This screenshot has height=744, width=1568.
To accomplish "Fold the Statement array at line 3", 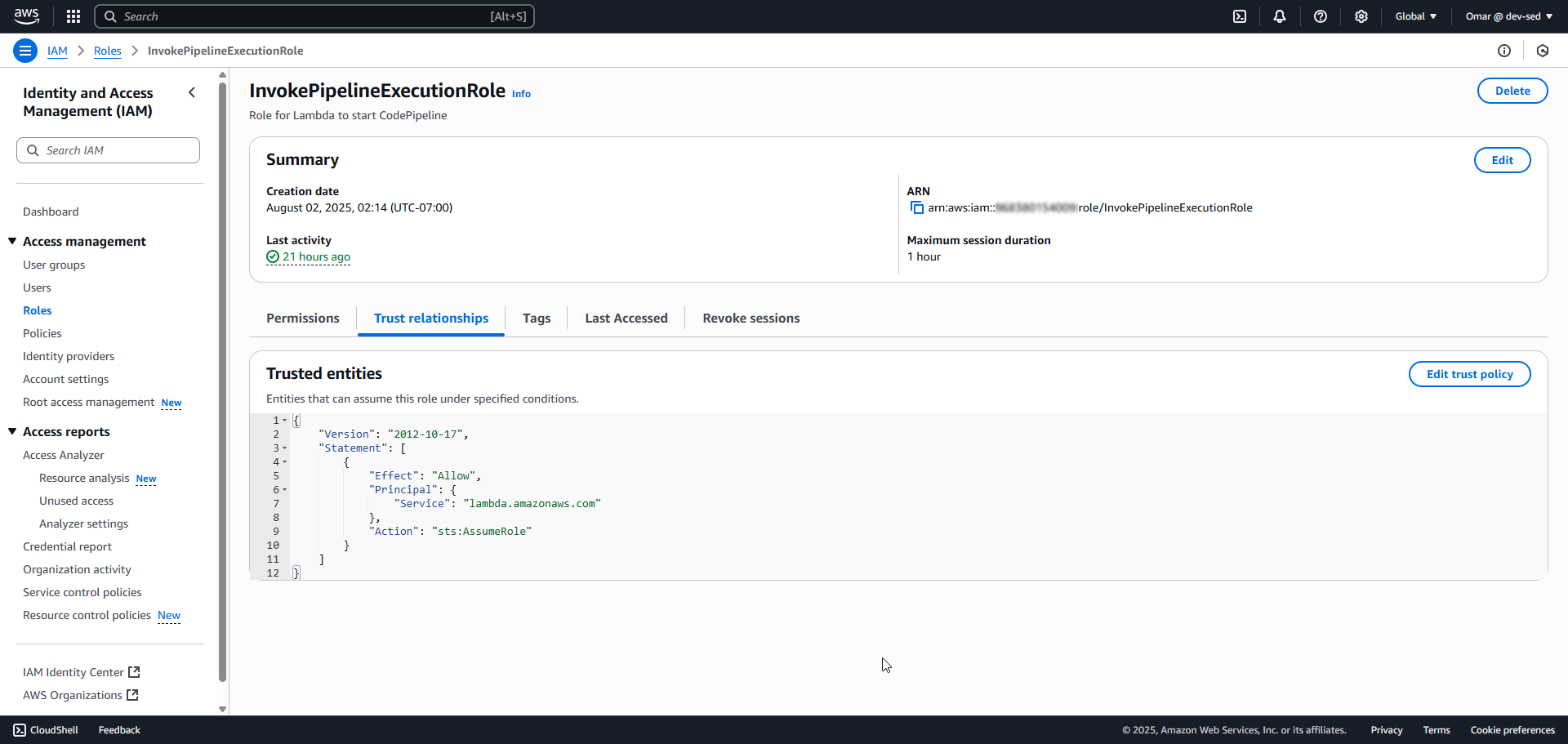I will (x=285, y=448).
